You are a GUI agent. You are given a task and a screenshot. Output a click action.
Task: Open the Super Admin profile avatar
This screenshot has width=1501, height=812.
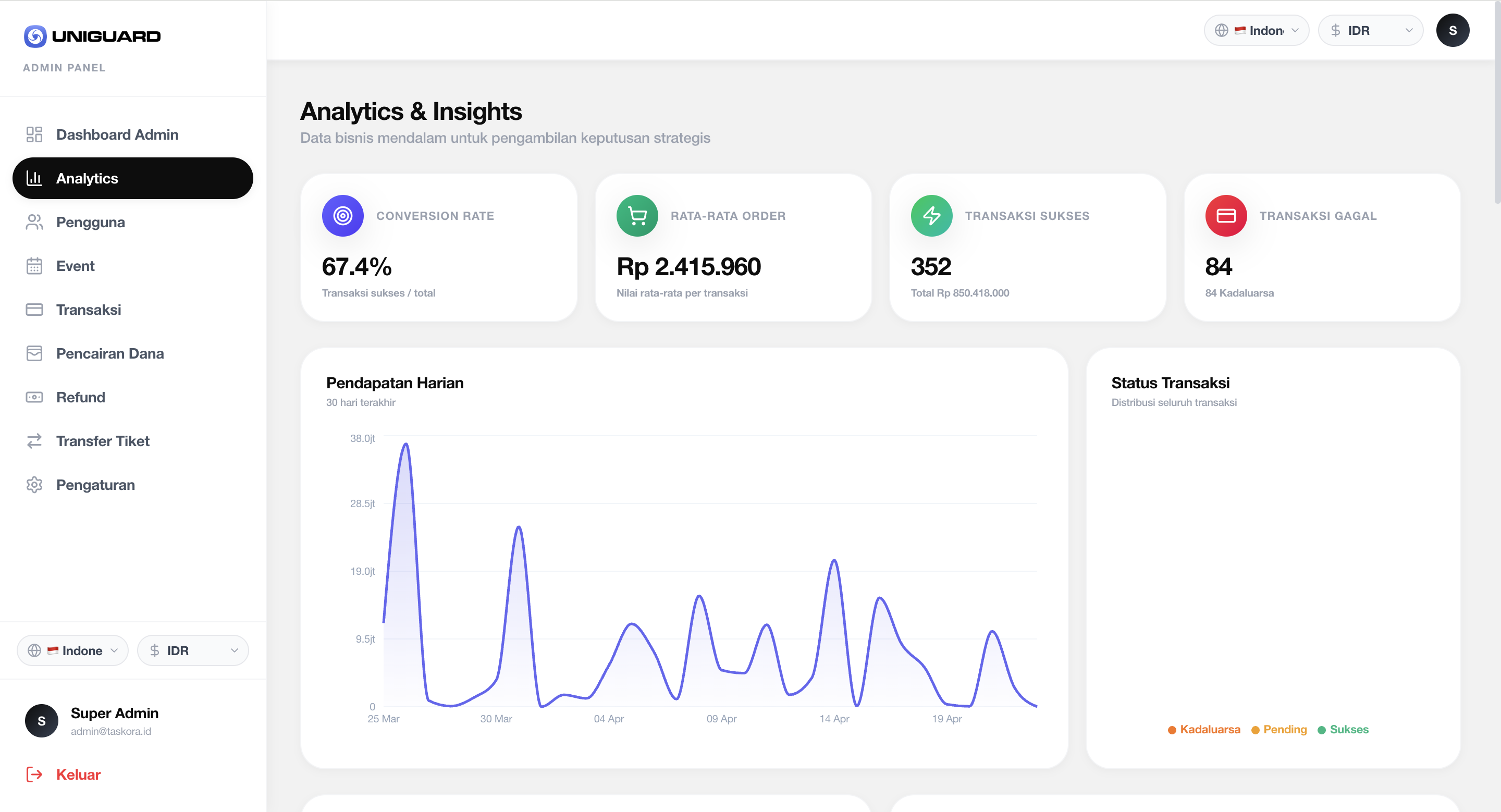tap(41, 721)
